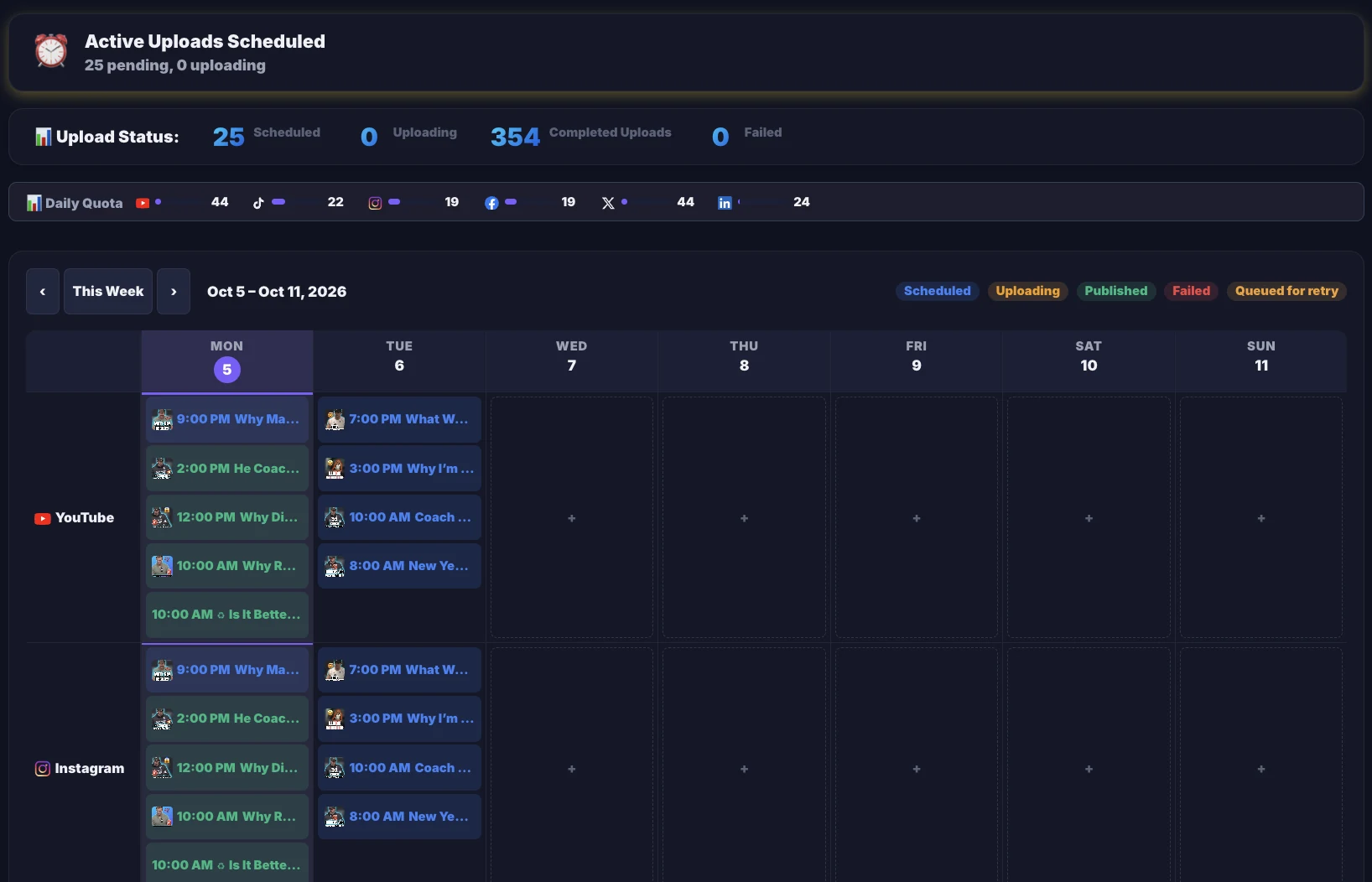The image size is (1372, 882).
Task: Select the Uploading status legend tag
Action: pos(1027,291)
